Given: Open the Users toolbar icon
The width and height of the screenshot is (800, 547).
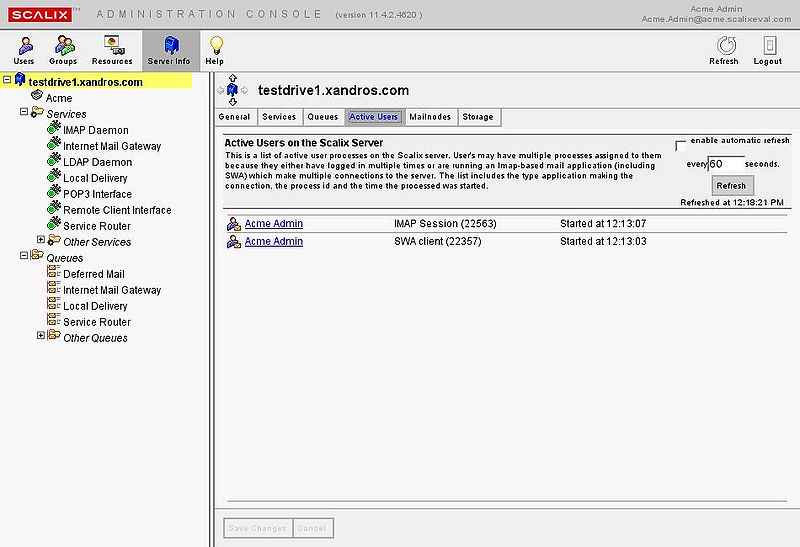Looking at the screenshot, I should click(x=23, y=46).
